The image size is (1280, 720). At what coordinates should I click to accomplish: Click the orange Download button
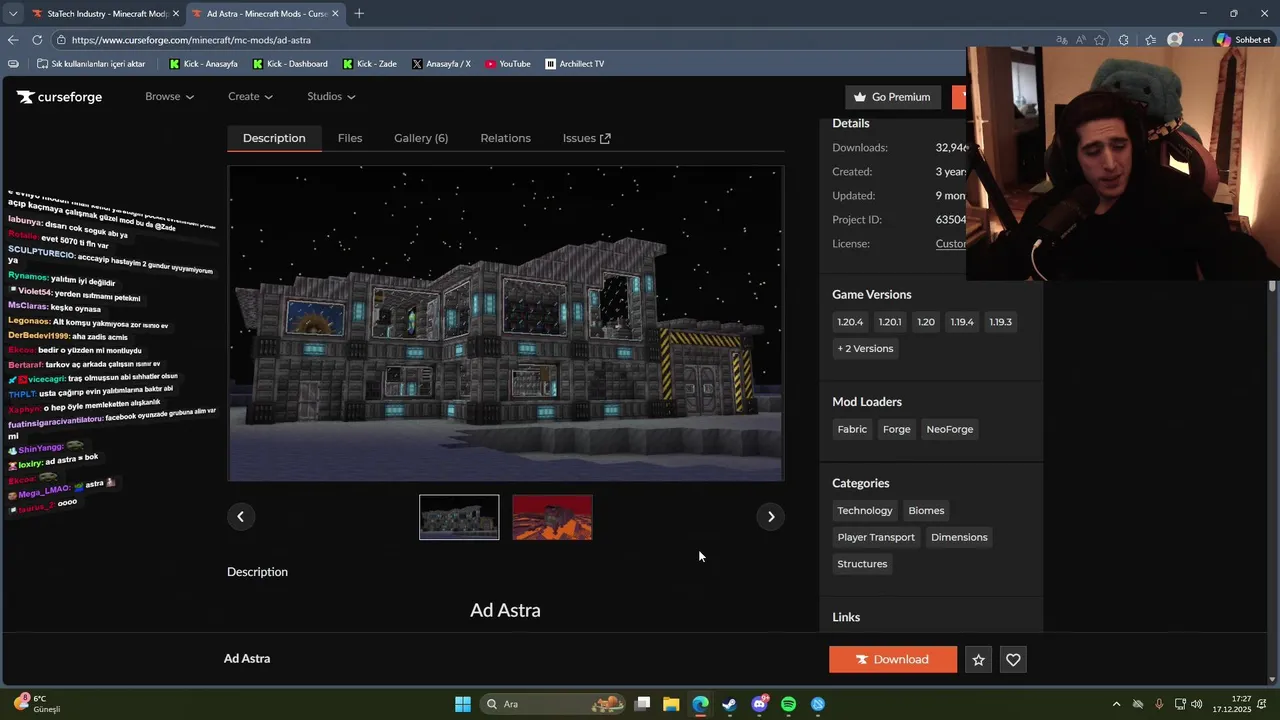[893, 660]
